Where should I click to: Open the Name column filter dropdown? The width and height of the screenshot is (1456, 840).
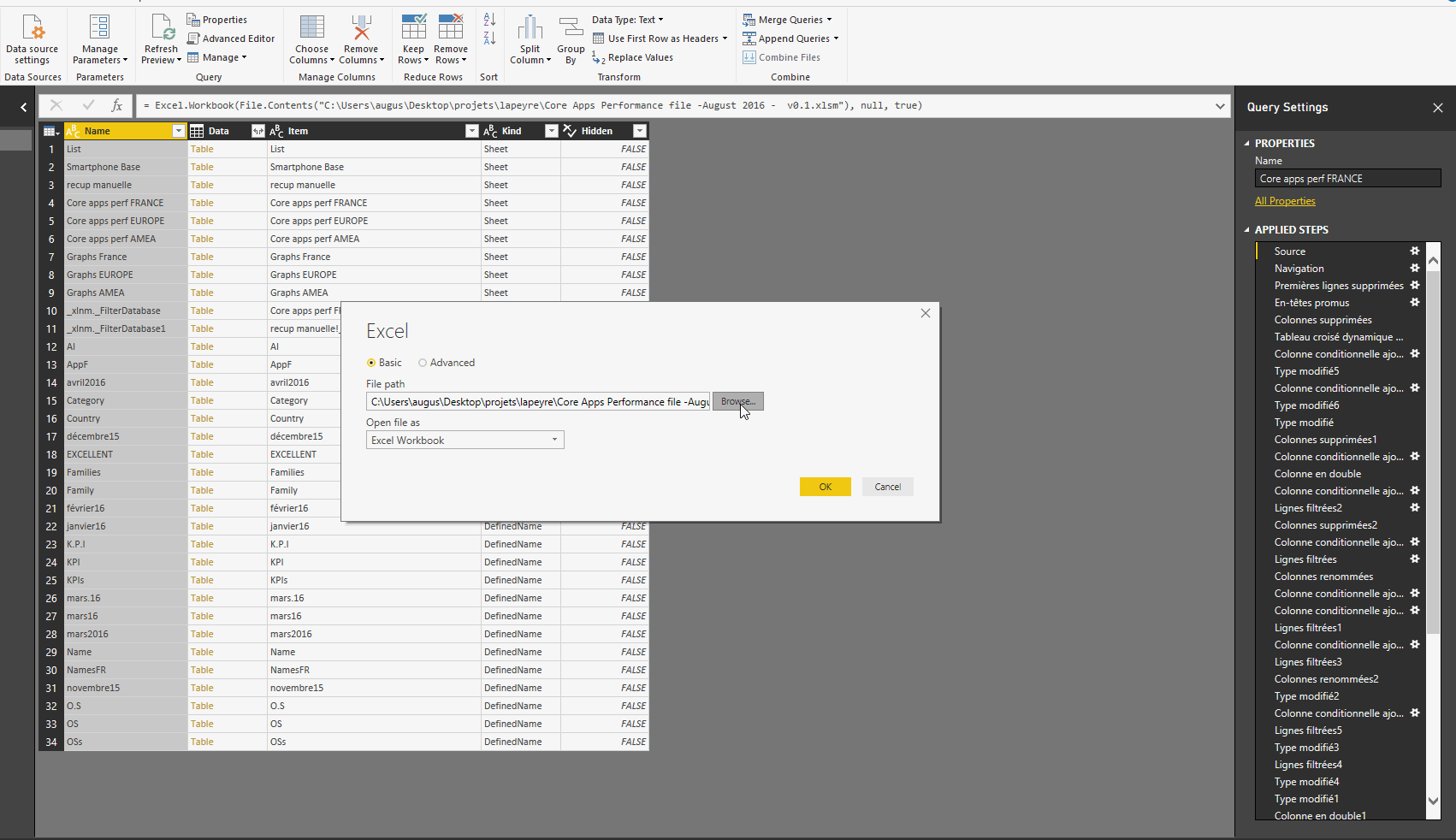point(179,131)
